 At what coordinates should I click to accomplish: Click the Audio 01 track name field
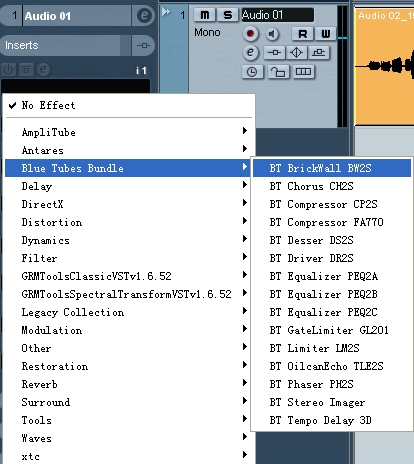click(278, 15)
